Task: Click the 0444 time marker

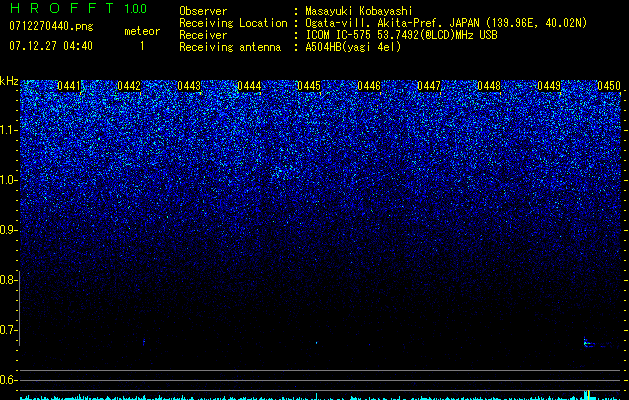Action: [249, 86]
